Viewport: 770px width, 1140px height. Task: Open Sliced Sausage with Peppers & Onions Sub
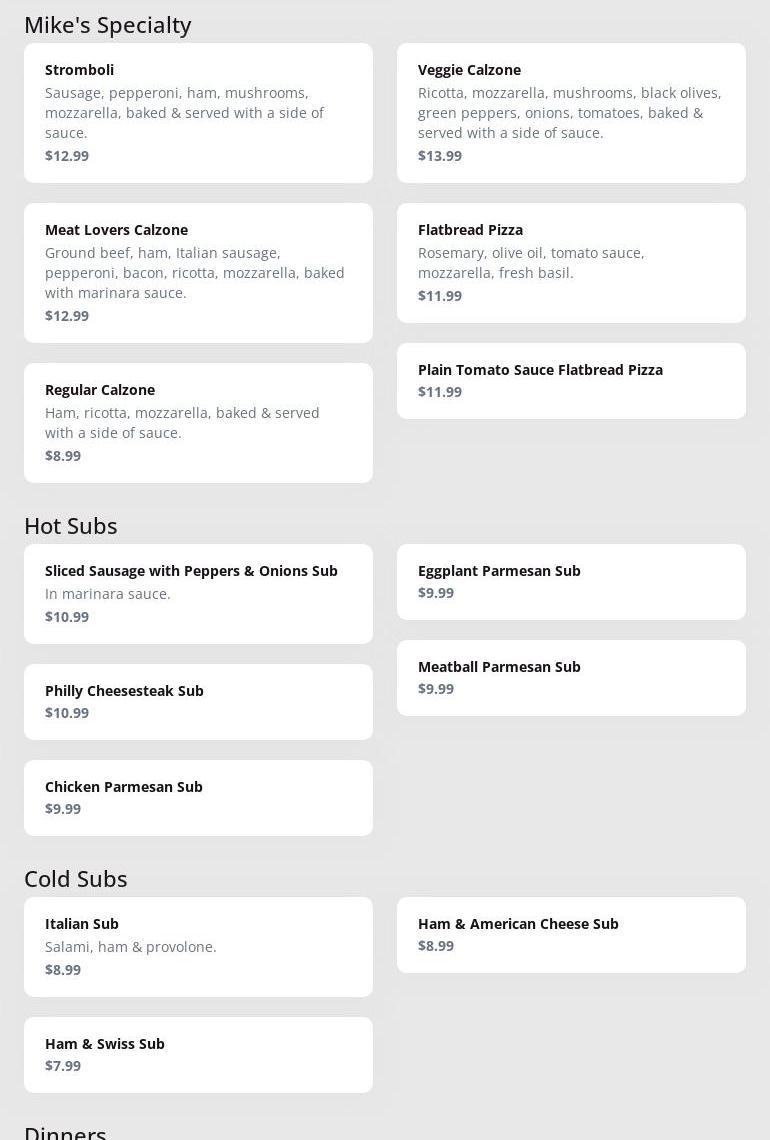click(198, 593)
